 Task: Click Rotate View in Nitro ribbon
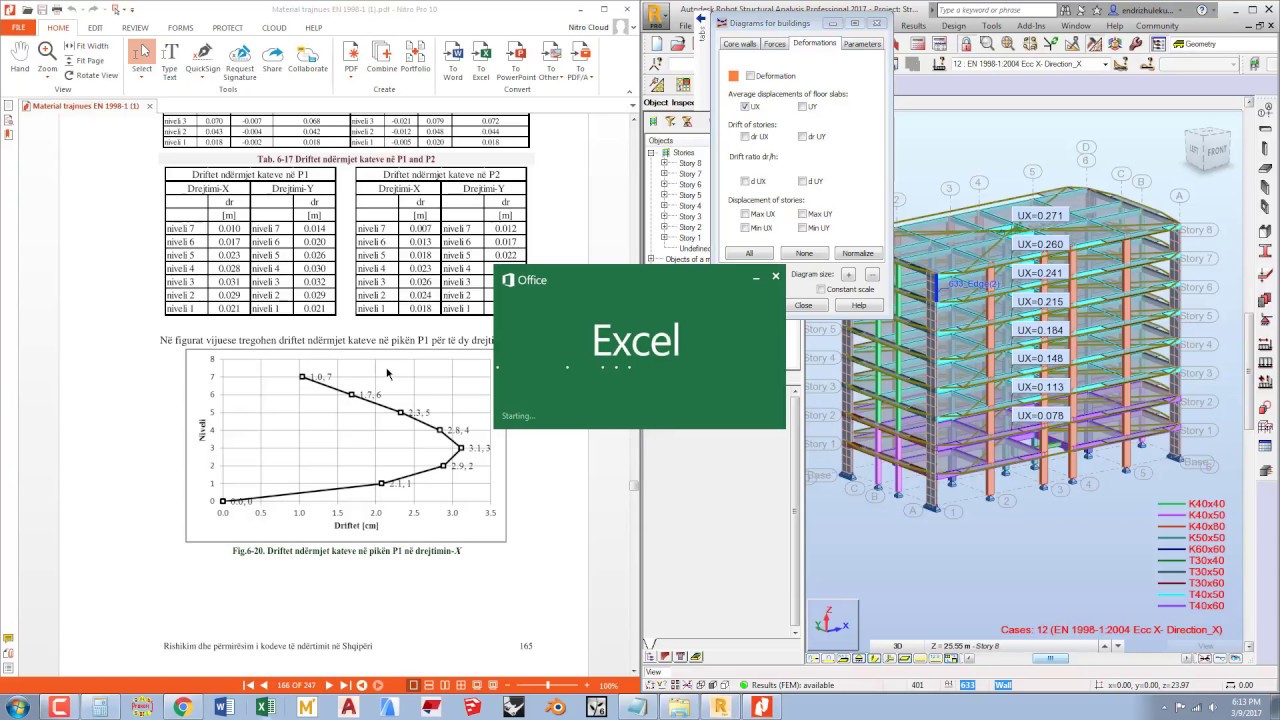click(91, 75)
